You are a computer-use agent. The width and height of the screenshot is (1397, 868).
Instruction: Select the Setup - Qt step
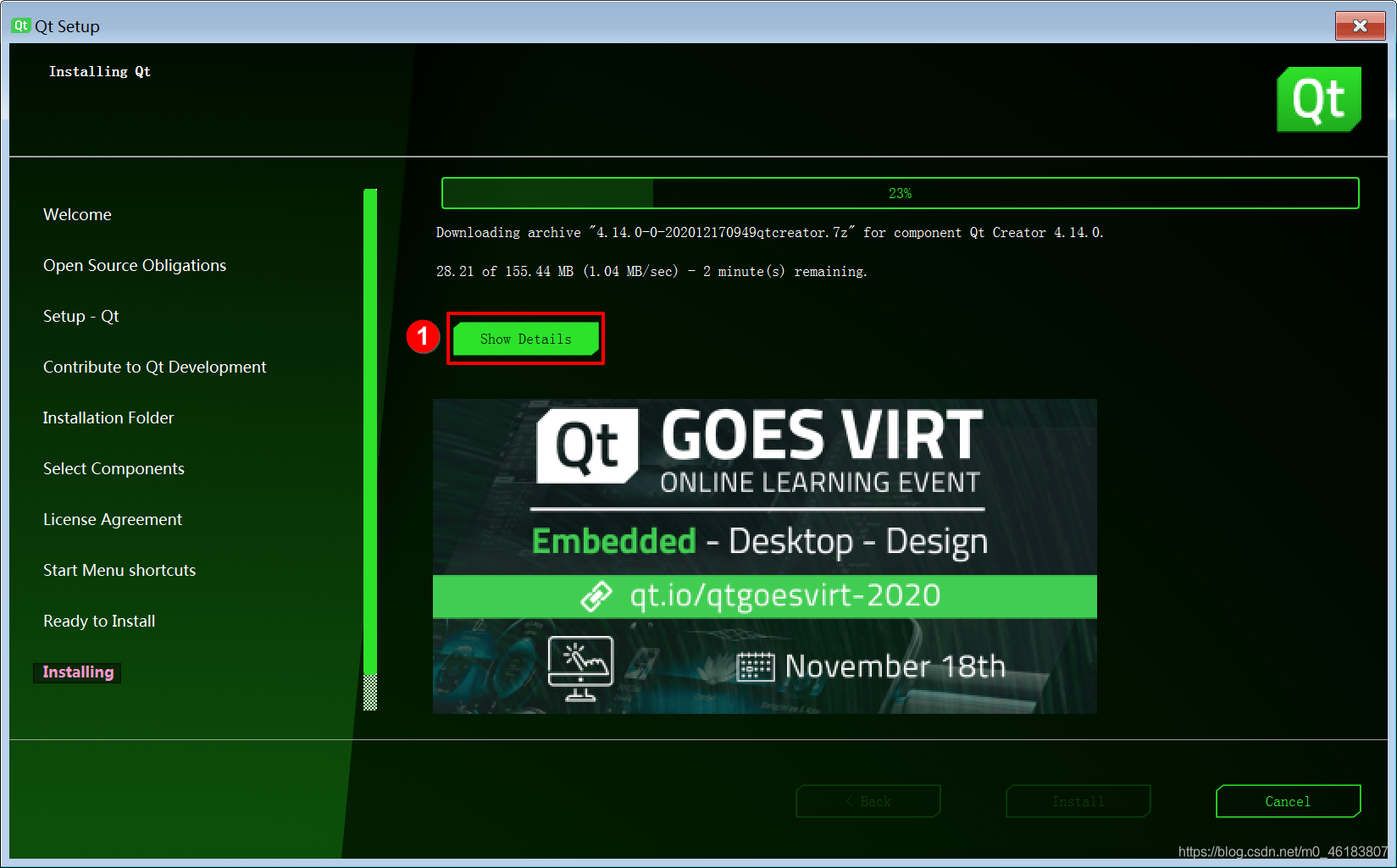click(81, 316)
